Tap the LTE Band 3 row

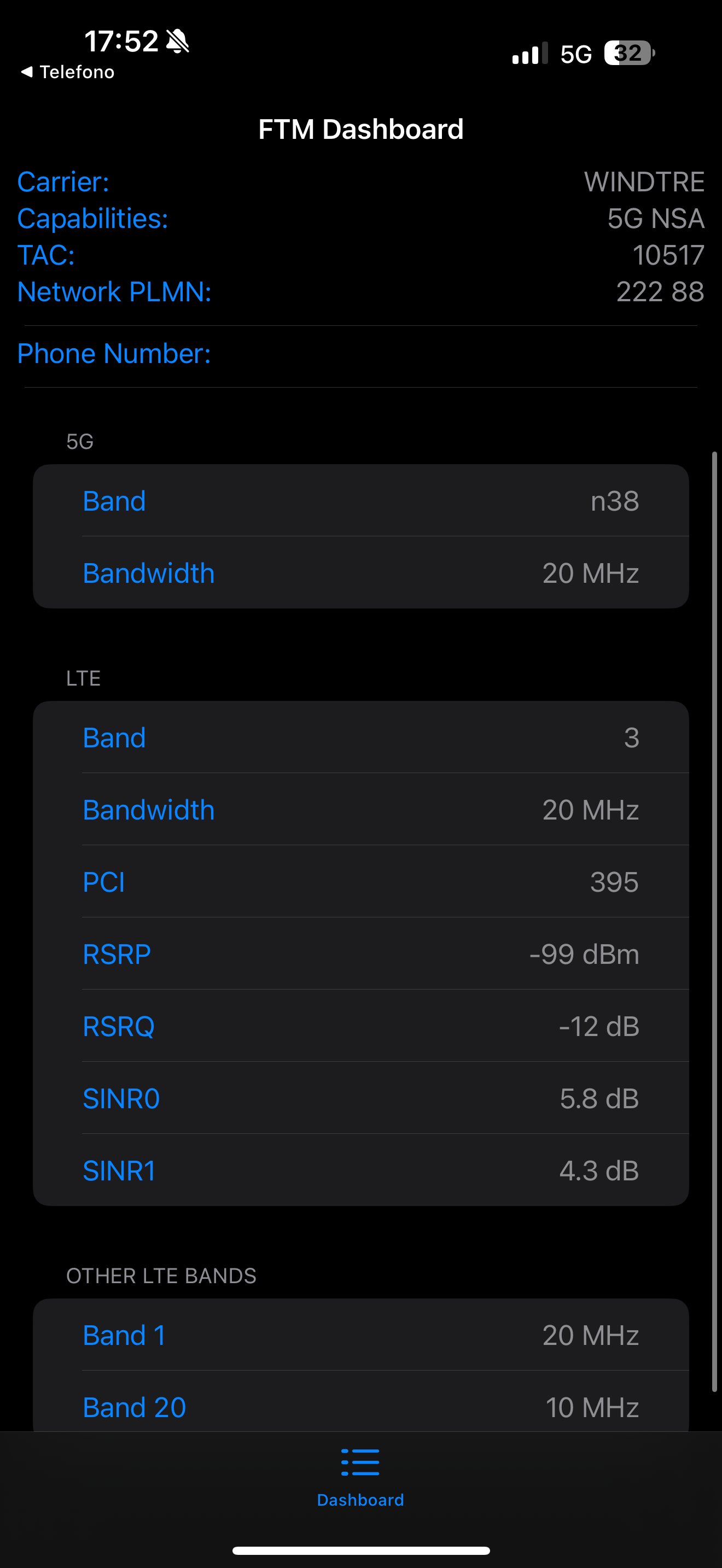[x=360, y=738]
